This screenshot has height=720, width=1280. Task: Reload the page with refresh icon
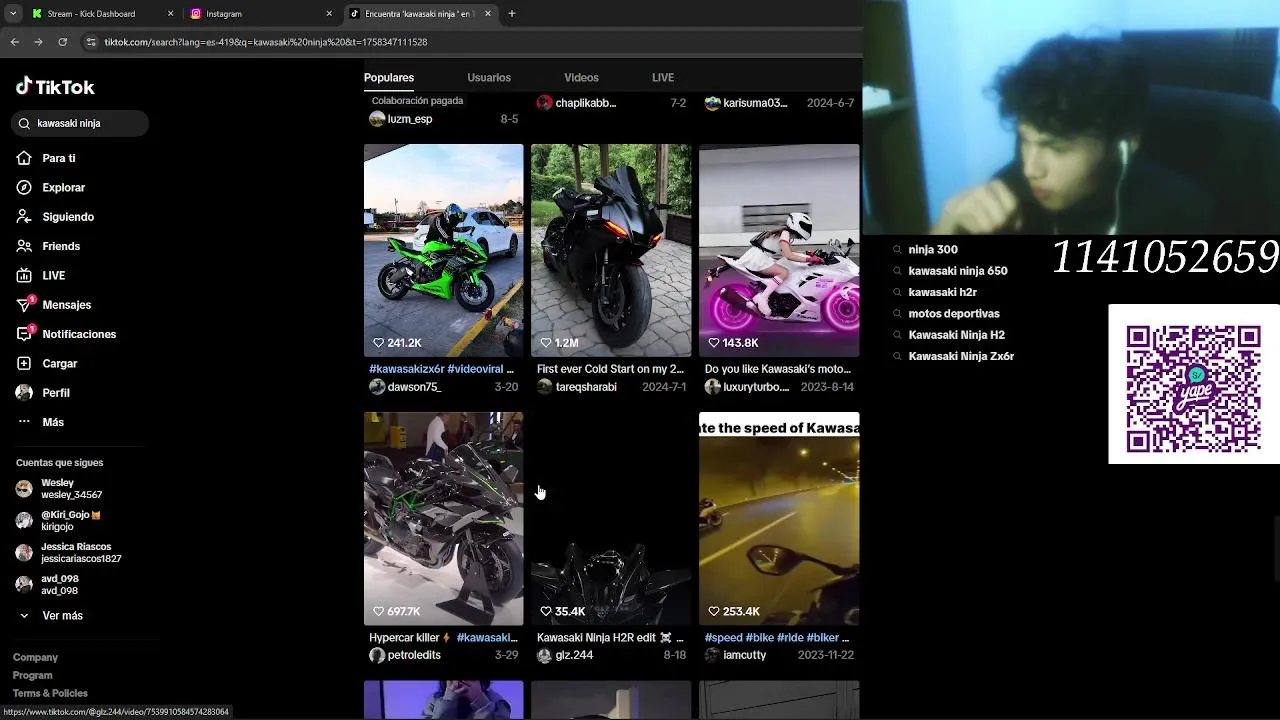pyautogui.click(x=62, y=42)
